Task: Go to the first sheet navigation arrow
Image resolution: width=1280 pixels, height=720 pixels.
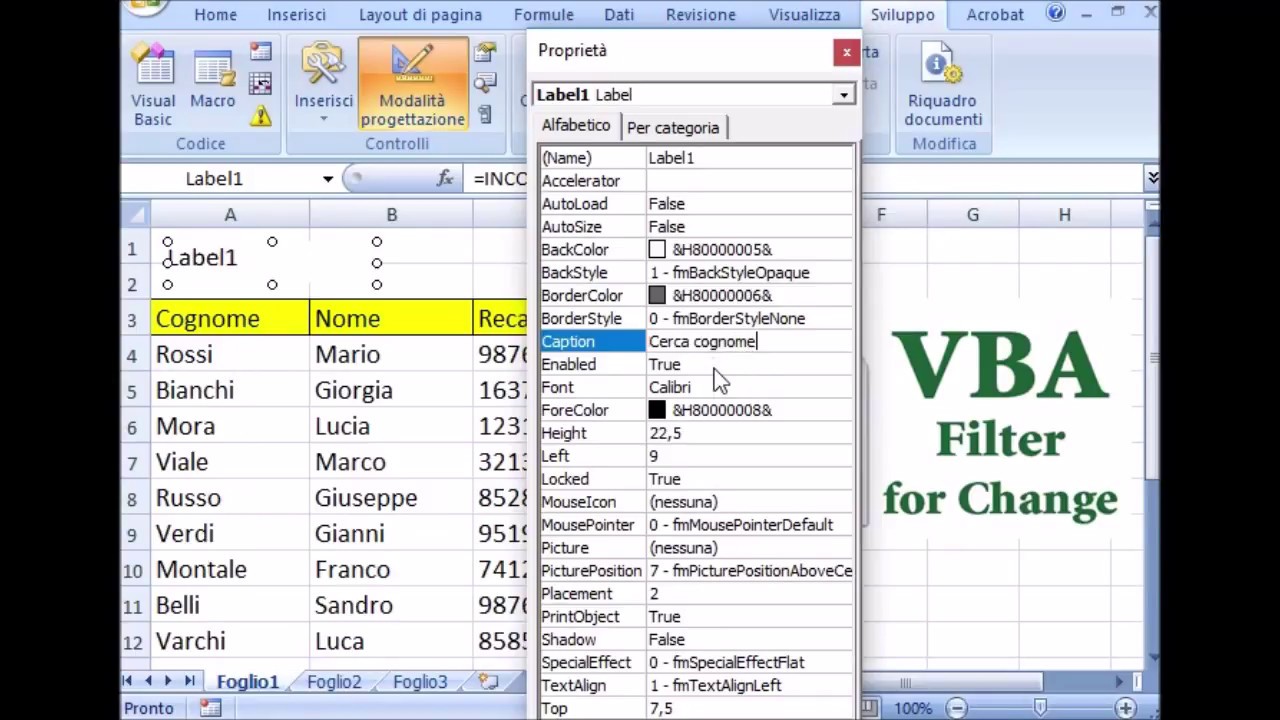Action: click(128, 681)
